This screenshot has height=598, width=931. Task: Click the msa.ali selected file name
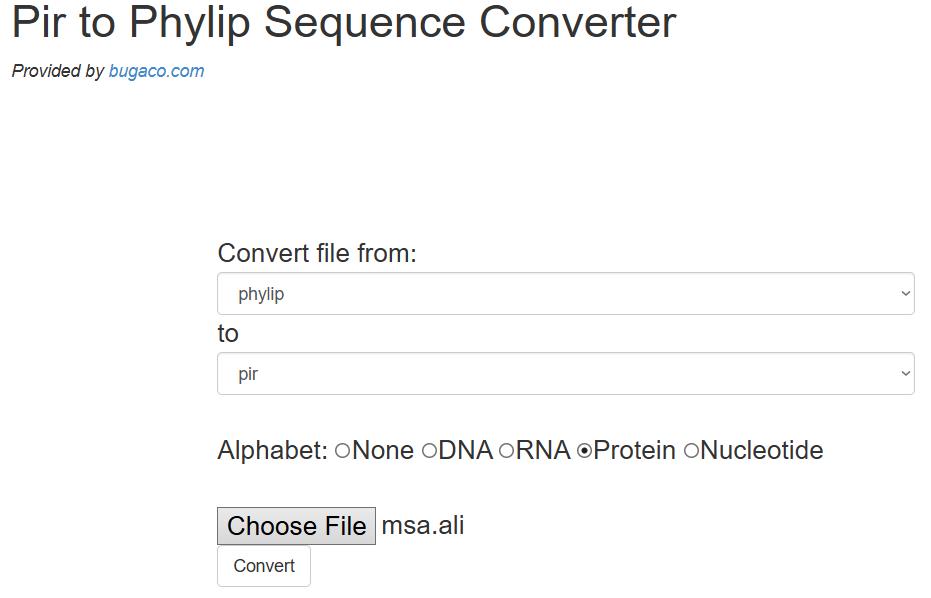[423, 526]
